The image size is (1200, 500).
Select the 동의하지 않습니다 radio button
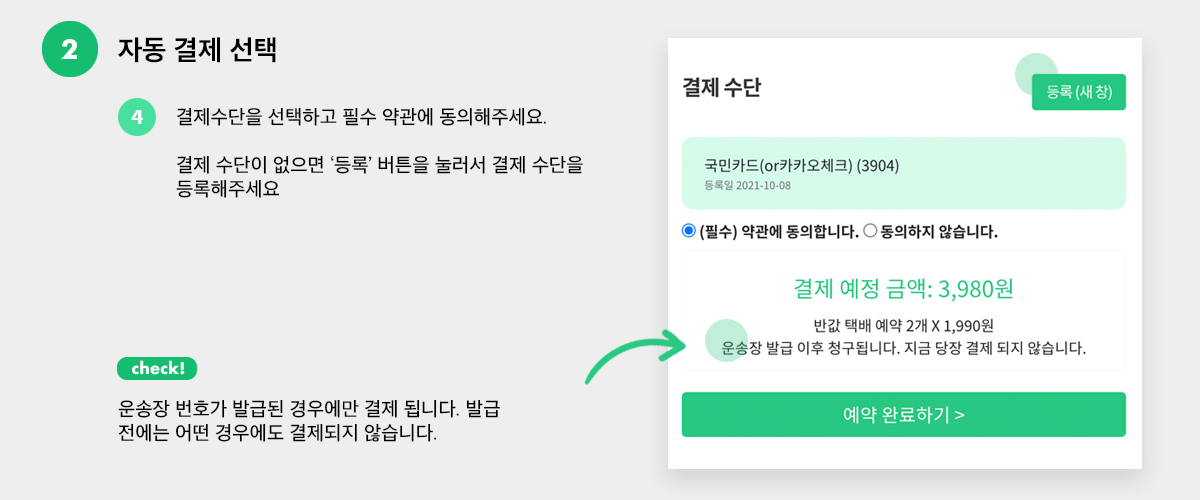pos(869,231)
